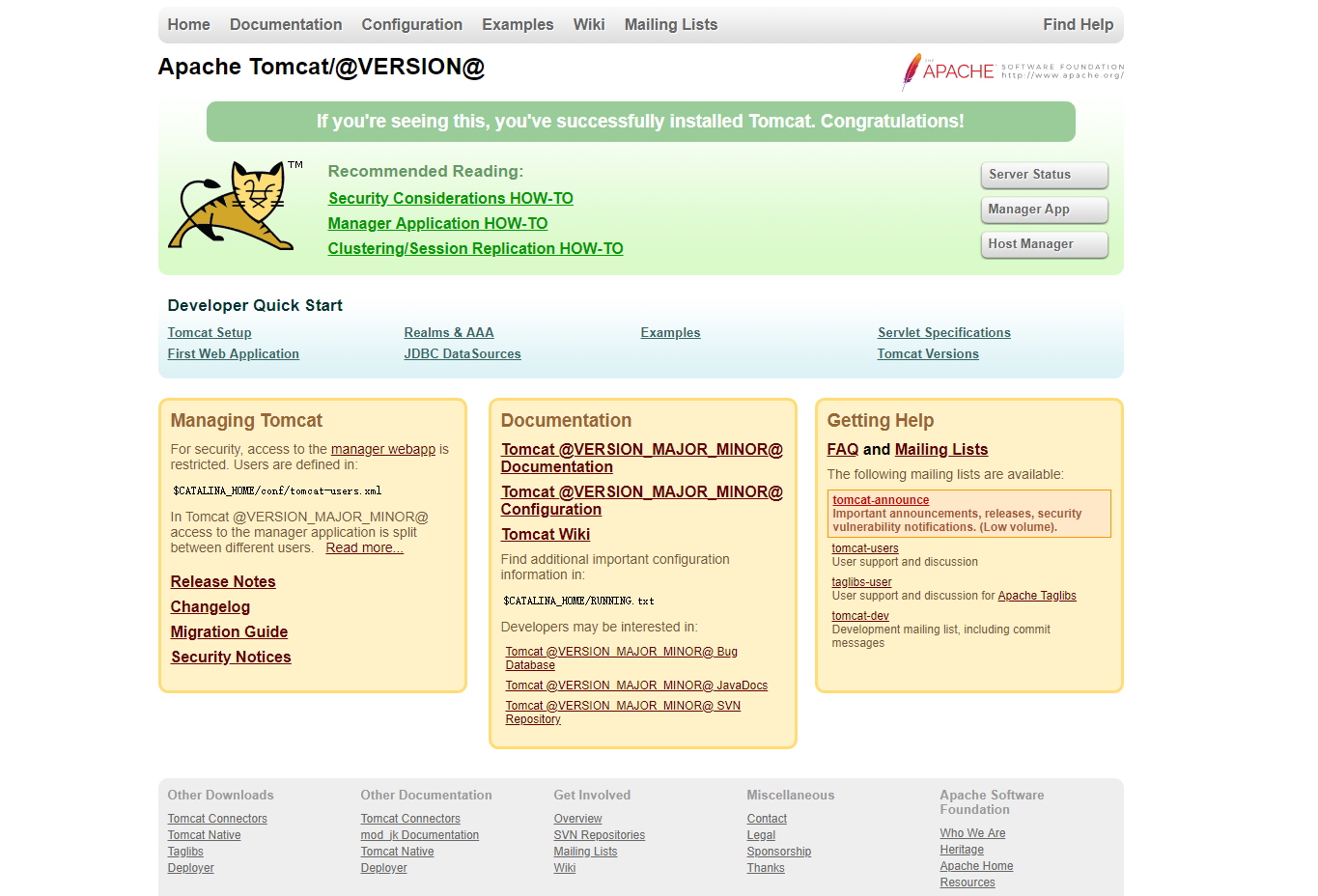Image resolution: width=1318 pixels, height=896 pixels.
Task: Open Manager Application HOW-TO link
Action: (x=437, y=223)
